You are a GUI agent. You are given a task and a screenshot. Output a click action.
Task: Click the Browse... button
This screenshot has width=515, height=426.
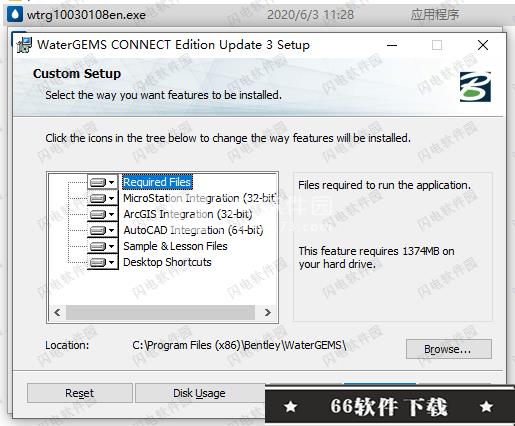[449, 349]
